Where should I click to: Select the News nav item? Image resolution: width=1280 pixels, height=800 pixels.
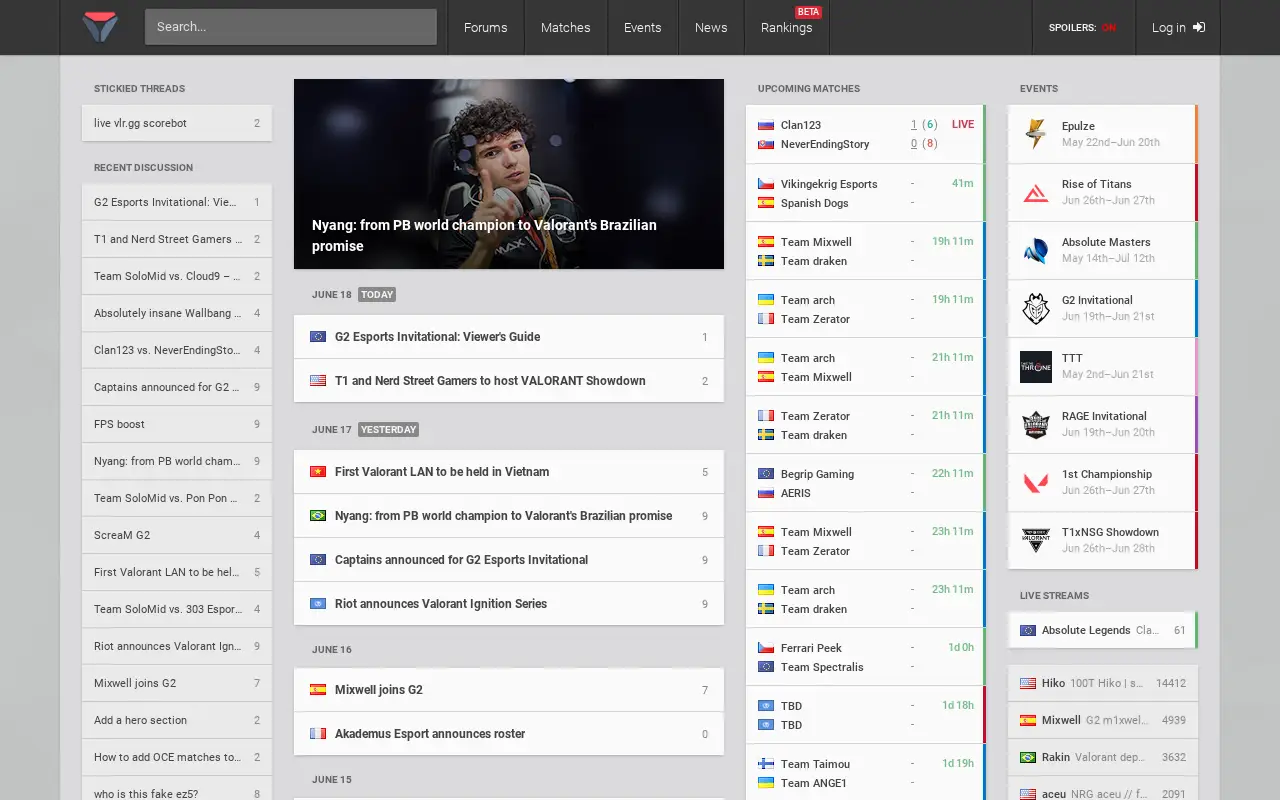[711, 27]
